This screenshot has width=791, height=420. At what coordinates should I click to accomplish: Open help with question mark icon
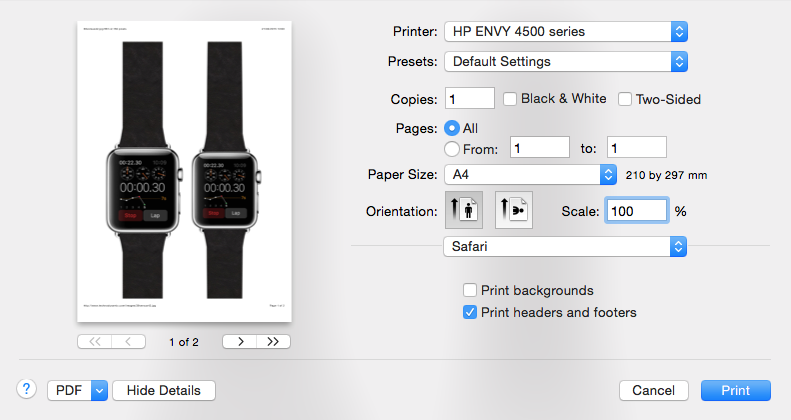[26, 389]
